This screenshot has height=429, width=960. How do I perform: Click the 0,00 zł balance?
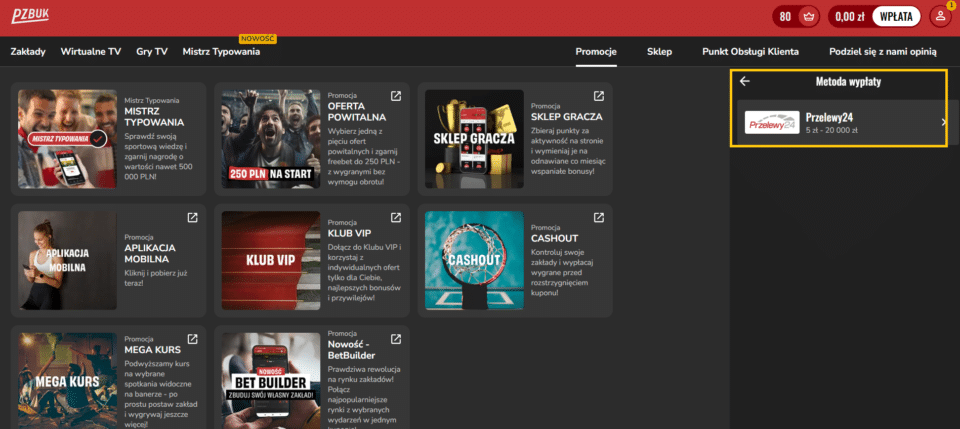[850, 17]
